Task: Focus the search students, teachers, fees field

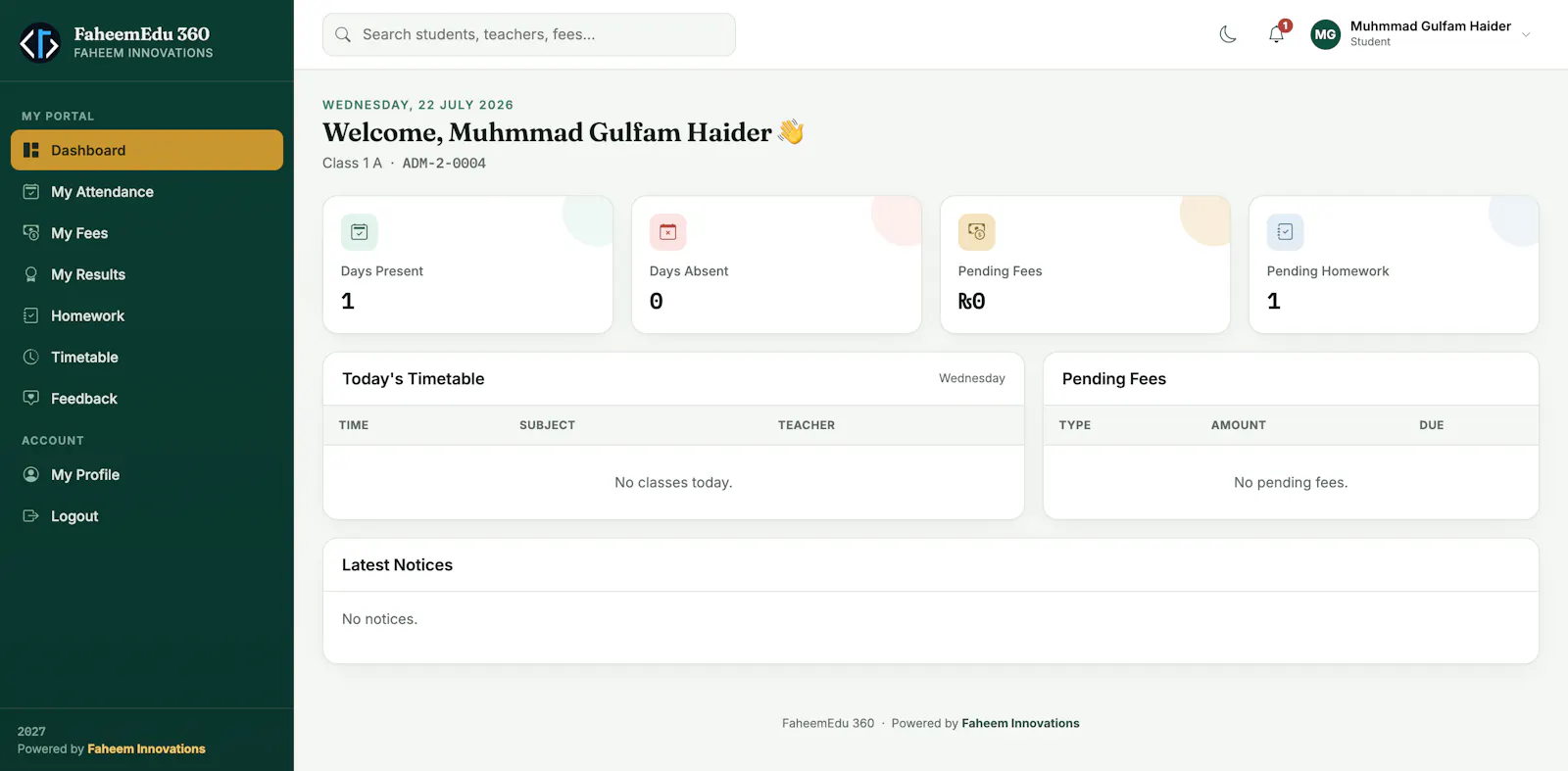Action: point(529,34)
